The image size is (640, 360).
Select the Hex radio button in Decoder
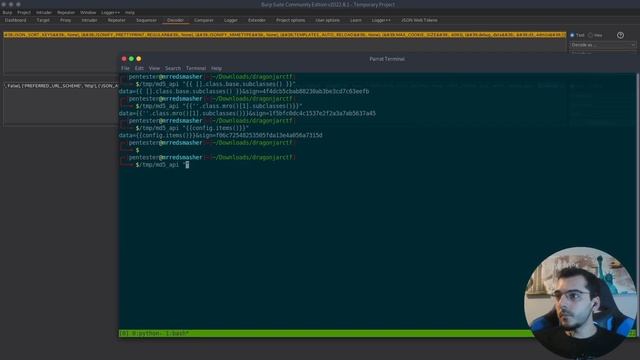(591, 36)
